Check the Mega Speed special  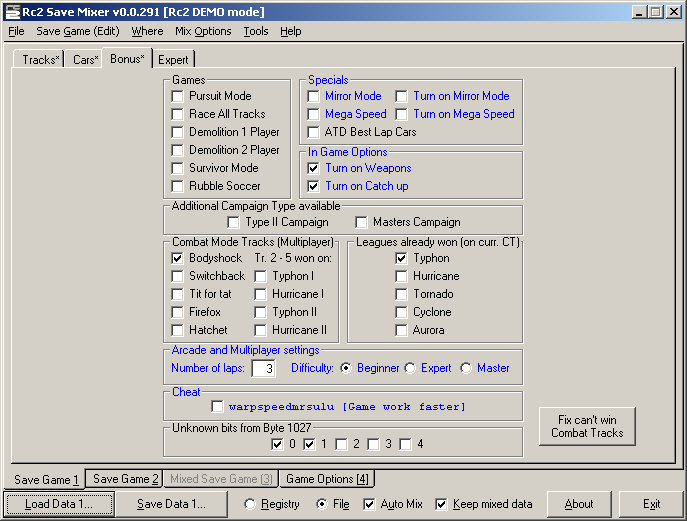pos(313,114)
